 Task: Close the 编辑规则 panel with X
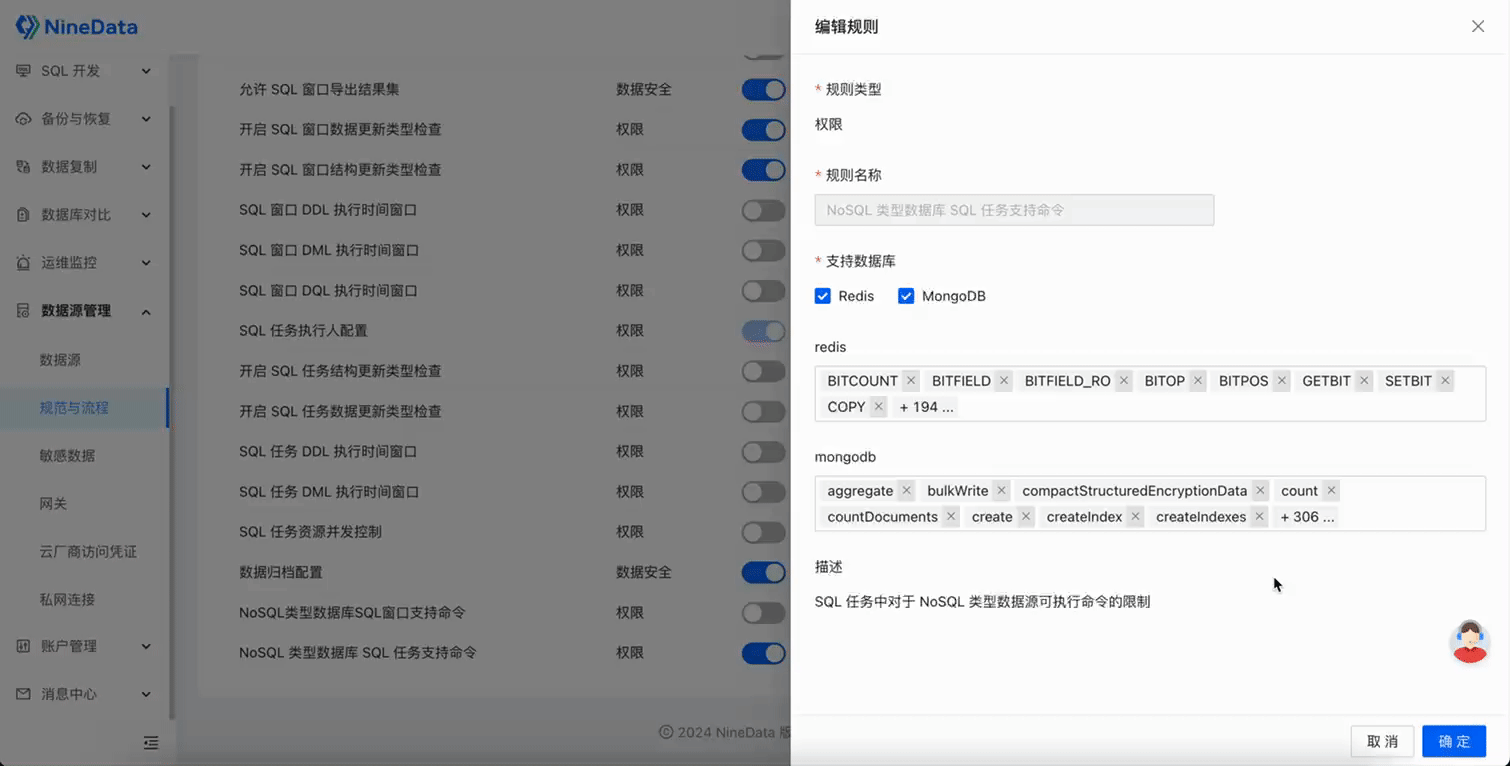[x=1477, y=26]
